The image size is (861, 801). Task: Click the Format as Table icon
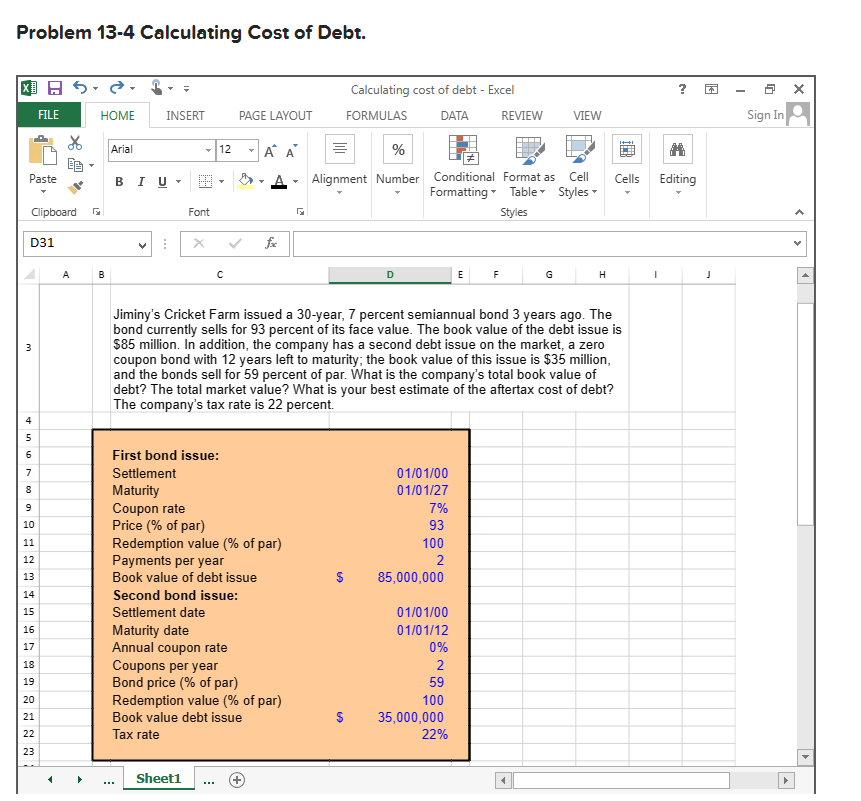coord(530,150)
